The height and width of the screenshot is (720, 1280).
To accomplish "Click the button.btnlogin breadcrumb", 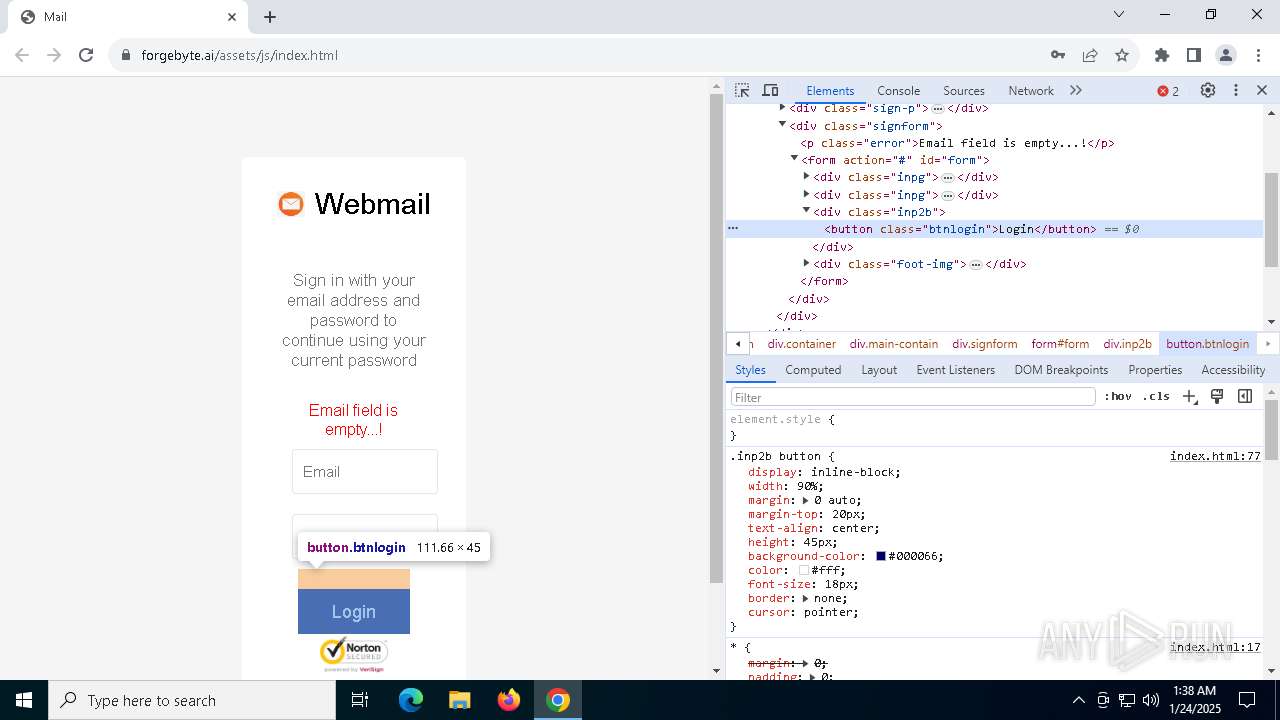I will pos(1207,344).
